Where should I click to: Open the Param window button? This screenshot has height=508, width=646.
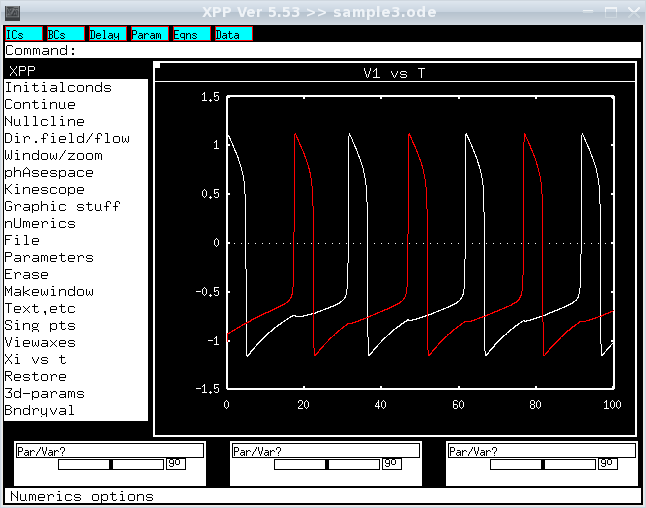(x=150, y=34)
